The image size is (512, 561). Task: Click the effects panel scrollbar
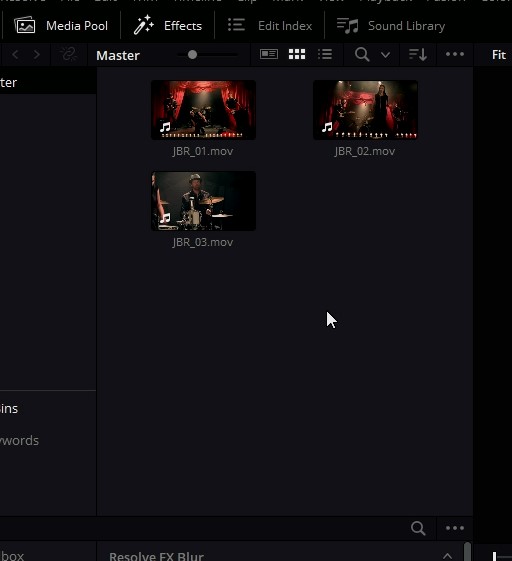(x=467, y=551)
